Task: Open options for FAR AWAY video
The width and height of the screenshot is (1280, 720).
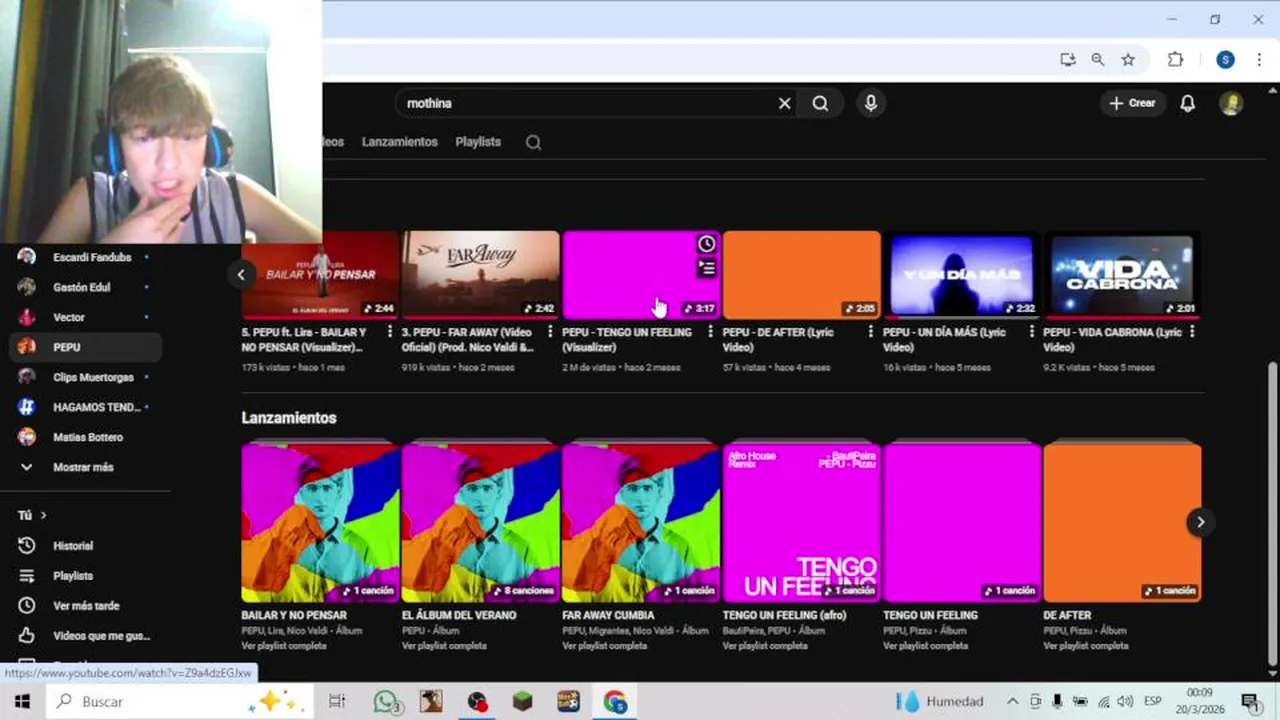Action: [550, 332]
